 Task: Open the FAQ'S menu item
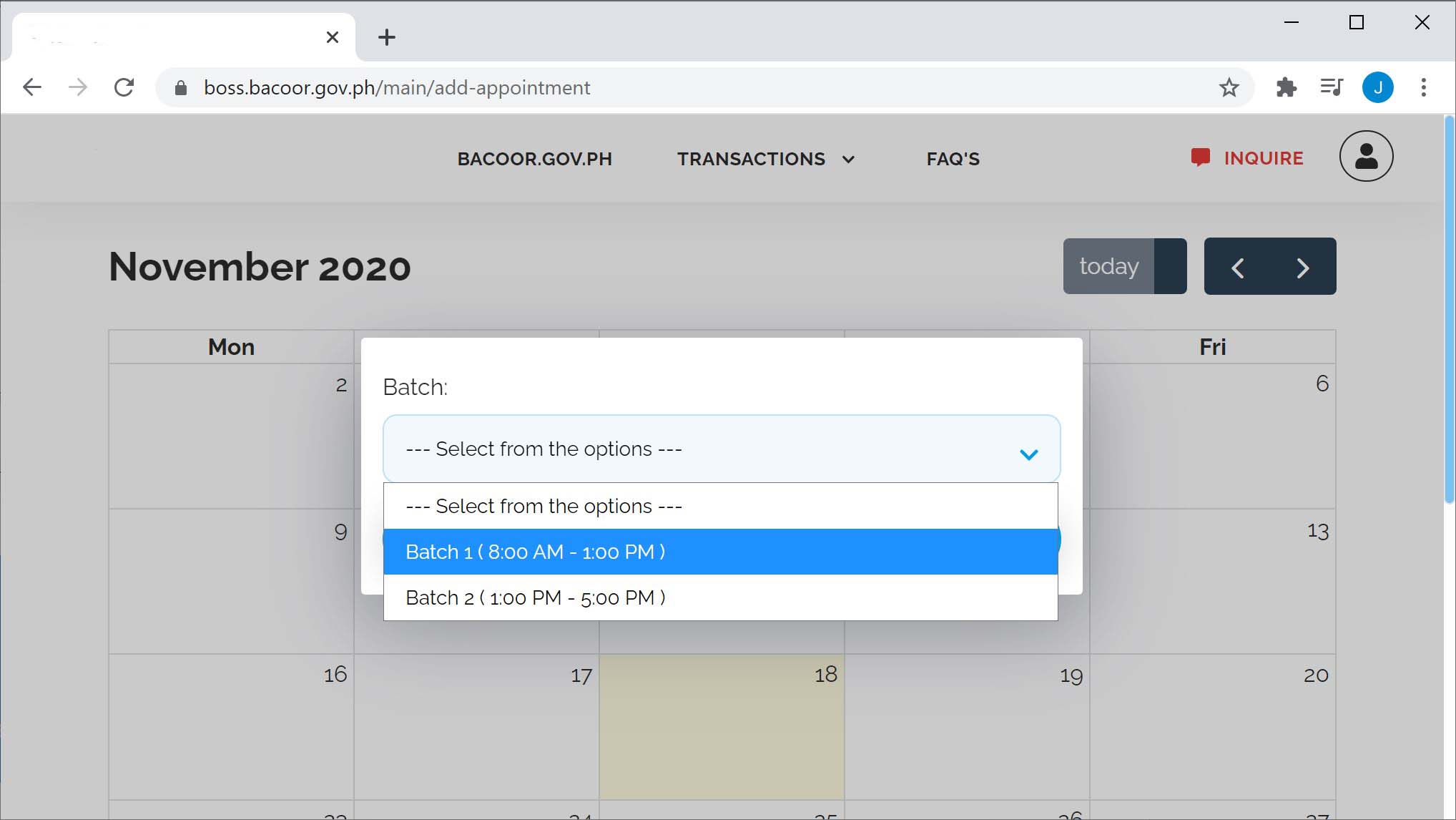pyautogui.click(x=953, y=159)
